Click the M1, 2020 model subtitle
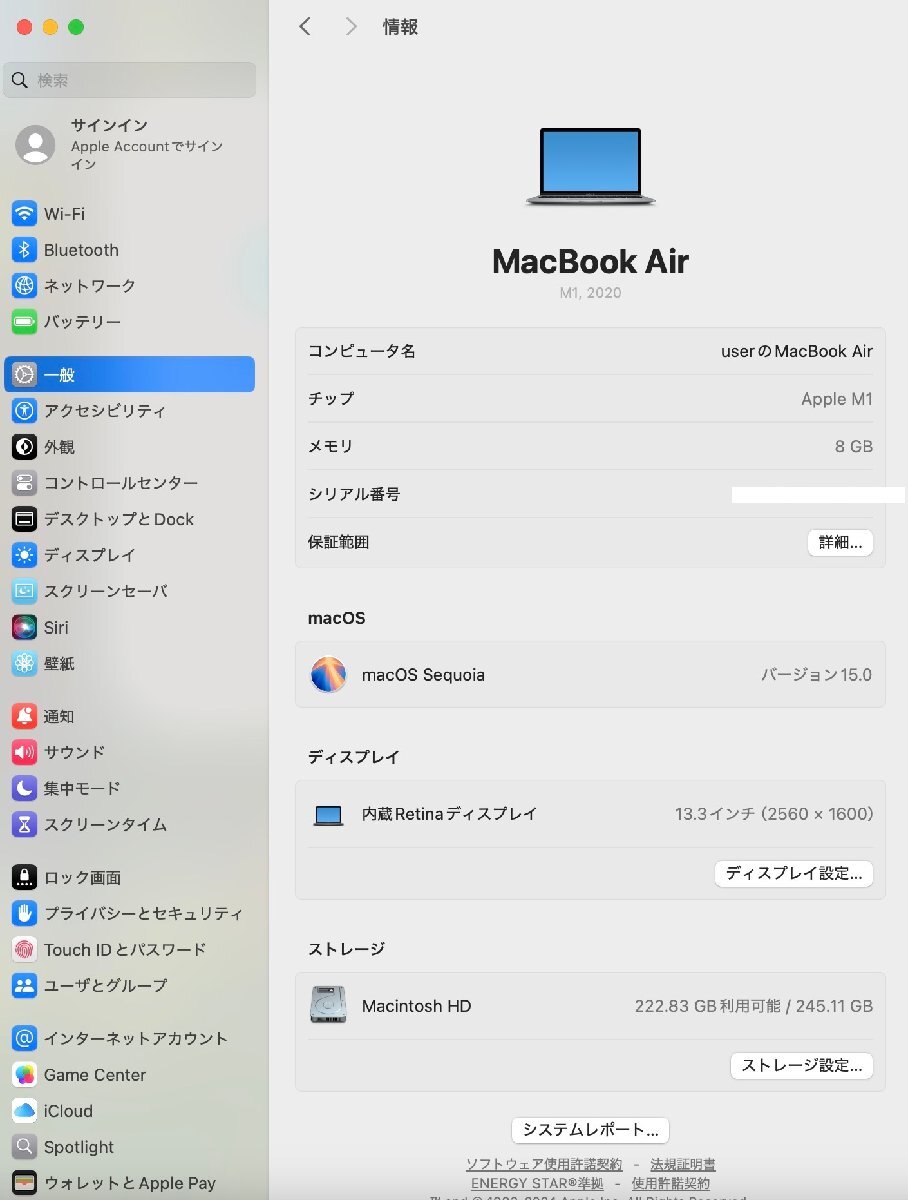The image size is (908, 1200). [590, 293]
